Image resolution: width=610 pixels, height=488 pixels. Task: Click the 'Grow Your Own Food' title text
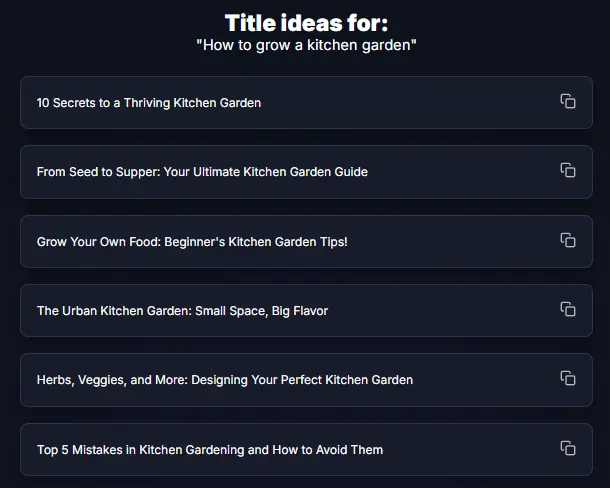(192, 242)
